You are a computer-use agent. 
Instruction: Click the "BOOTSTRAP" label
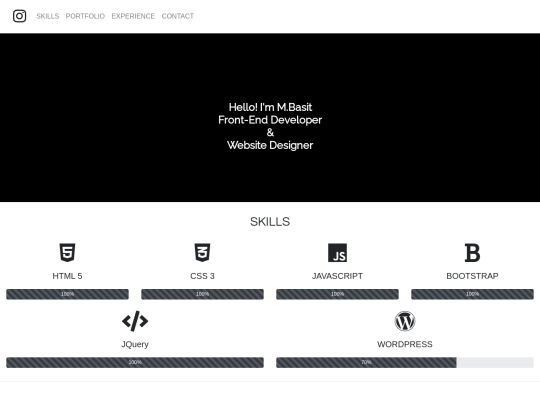(x=472, y=276)
